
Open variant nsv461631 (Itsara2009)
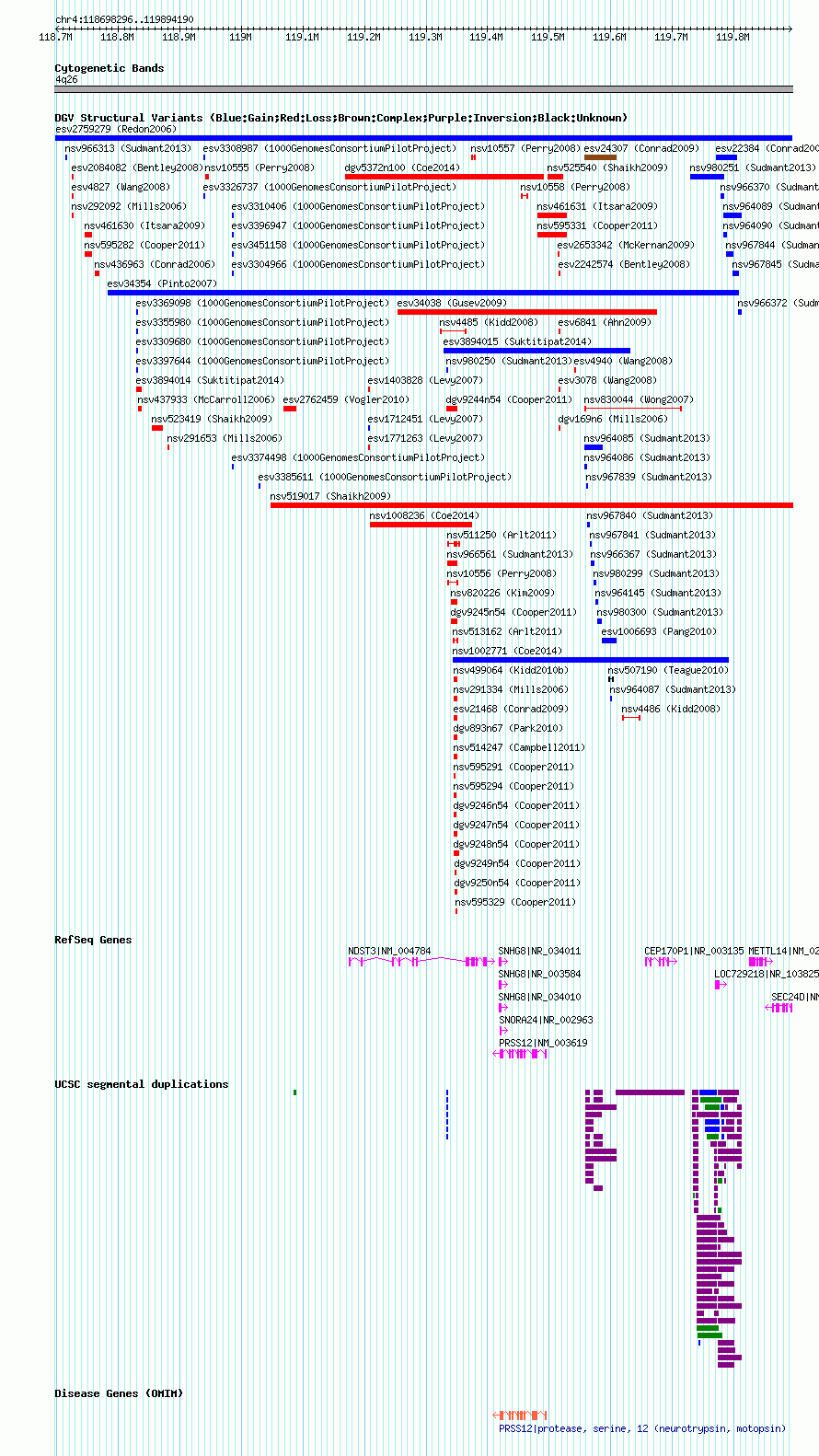click(x=596, y=206)
